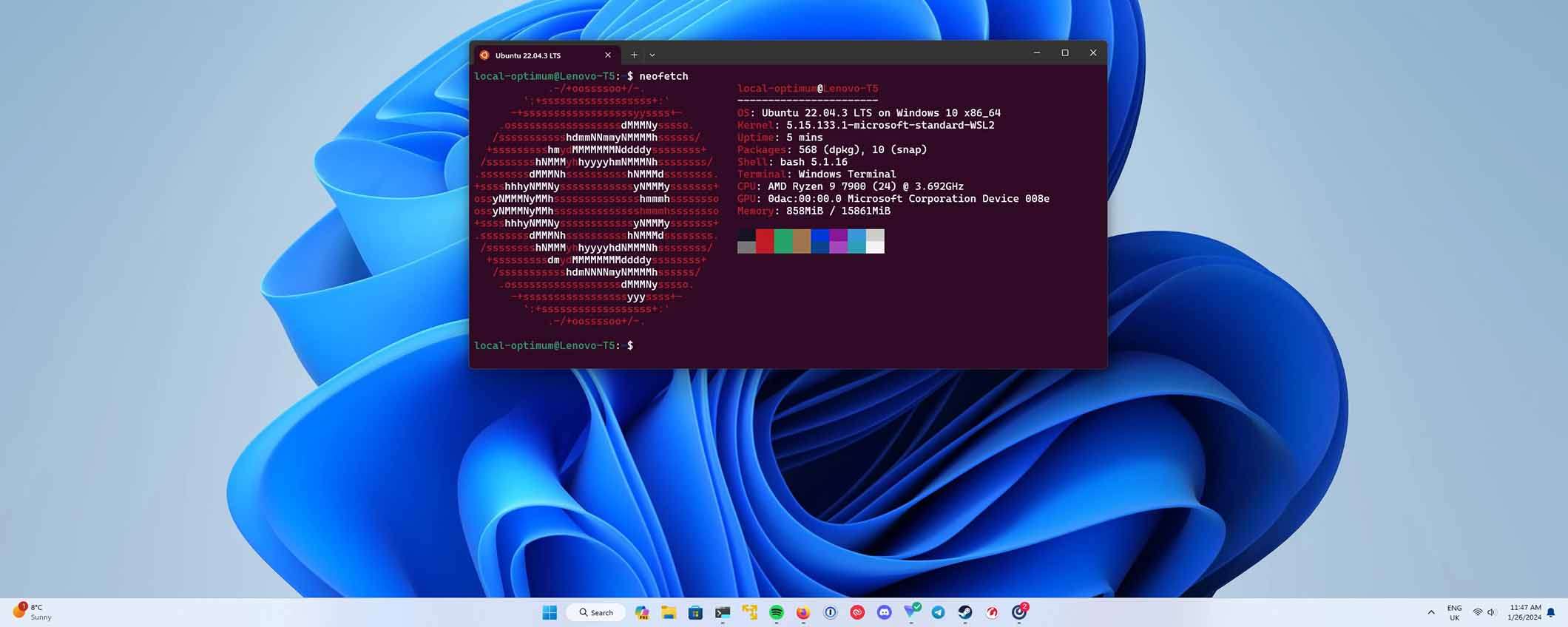Open the yellow maze-pattern taskbar app
The height and width of the screenshot is (627, 1568).
[x=750, y=612]
